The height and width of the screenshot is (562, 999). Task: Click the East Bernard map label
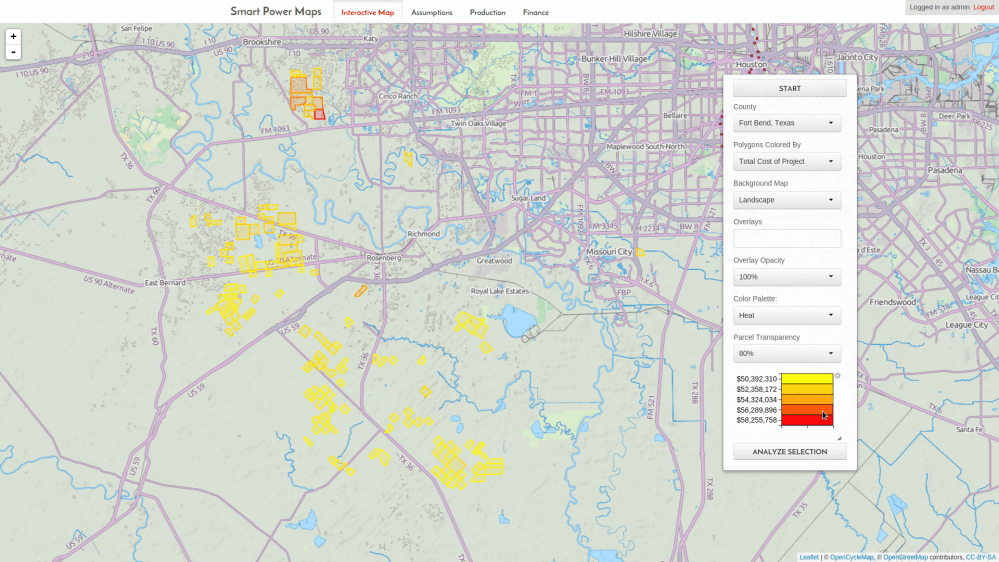[165, 282]
